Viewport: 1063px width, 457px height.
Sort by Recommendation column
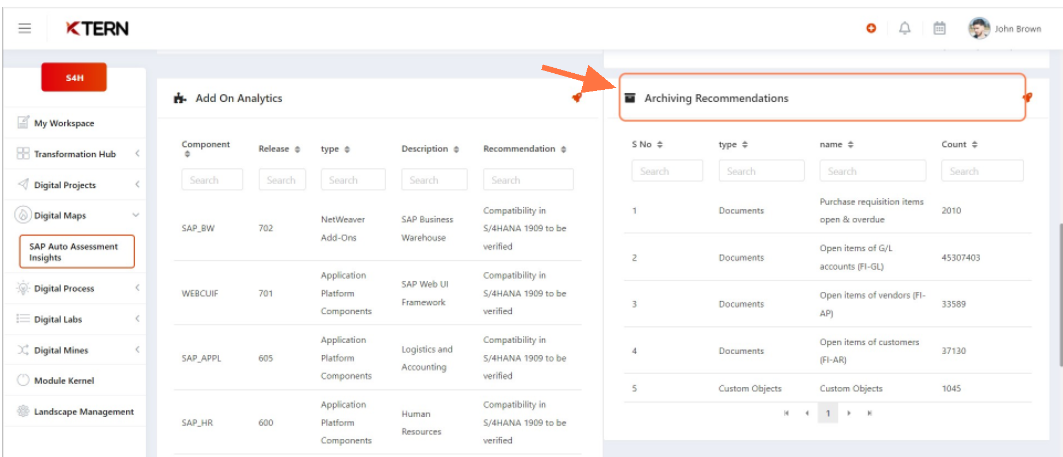563,149
